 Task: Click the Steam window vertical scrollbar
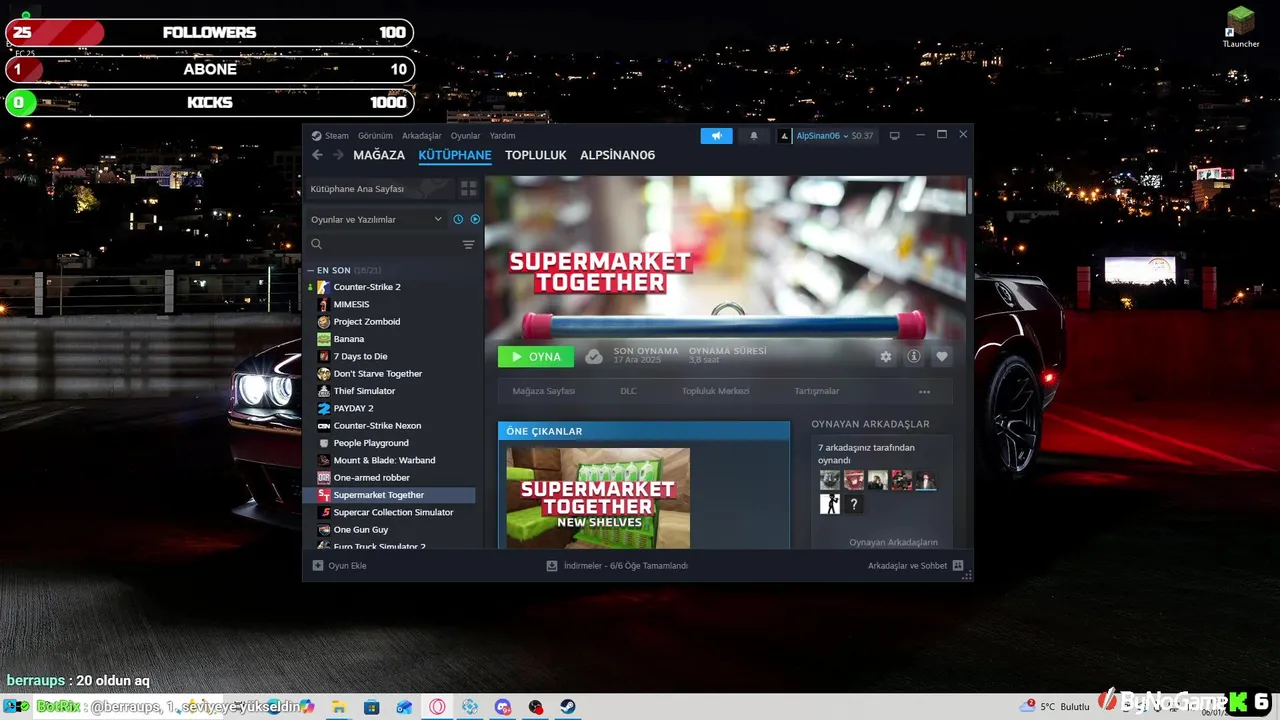point(969,196)
